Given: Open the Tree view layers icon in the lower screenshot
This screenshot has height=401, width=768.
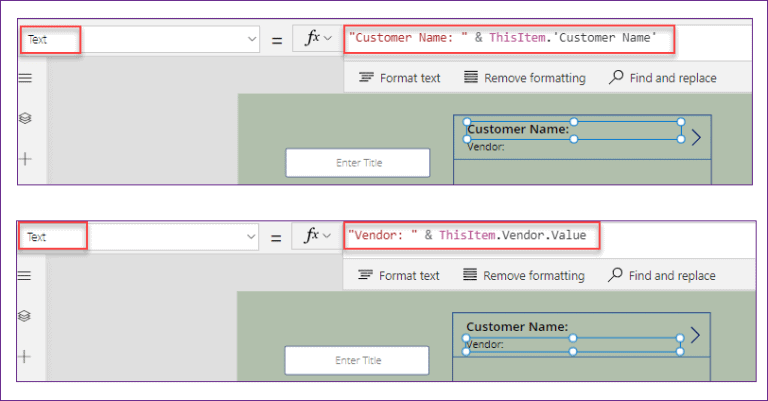Looking at the screenshot, I should (26, 315).
